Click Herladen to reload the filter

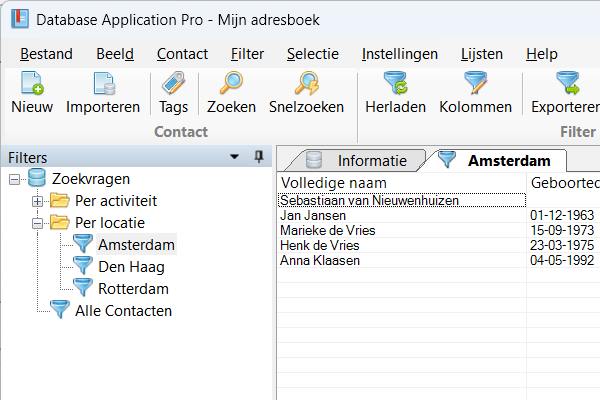[395, 84]
